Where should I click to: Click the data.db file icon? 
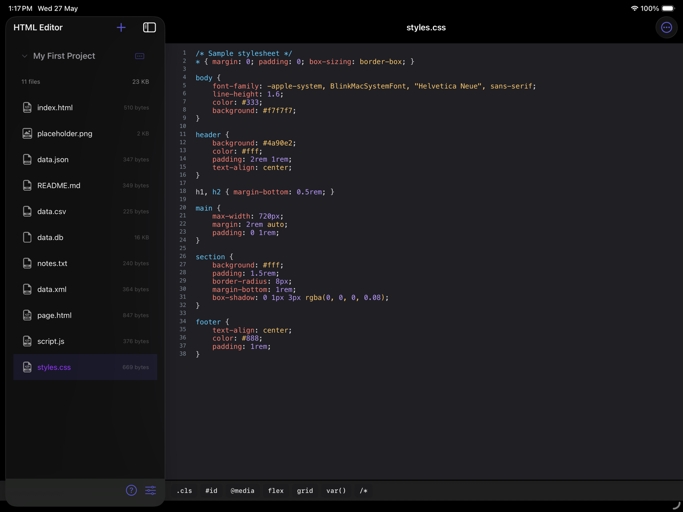[x=27, y=237]
